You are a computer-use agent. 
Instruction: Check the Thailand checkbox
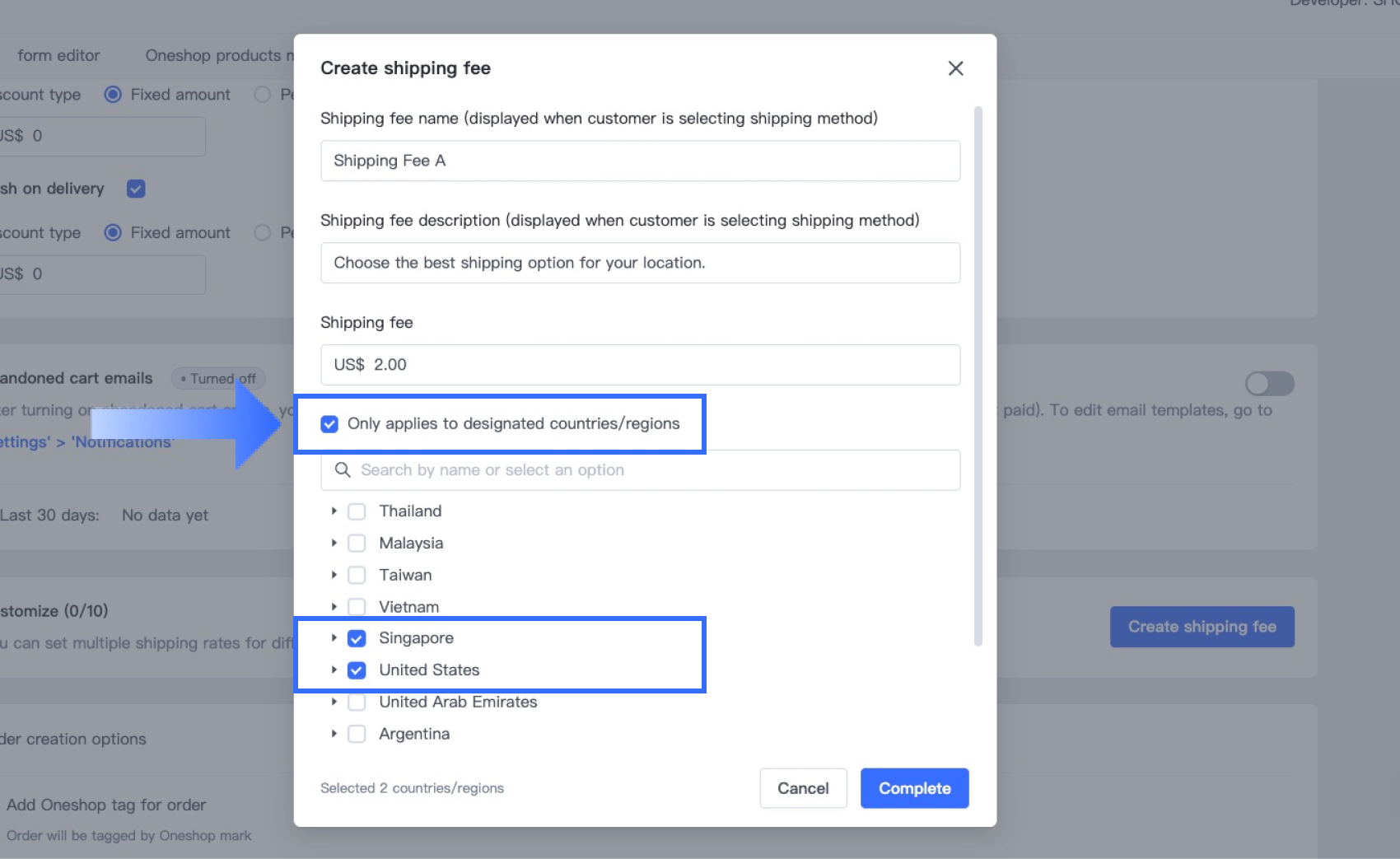[357, 511]
